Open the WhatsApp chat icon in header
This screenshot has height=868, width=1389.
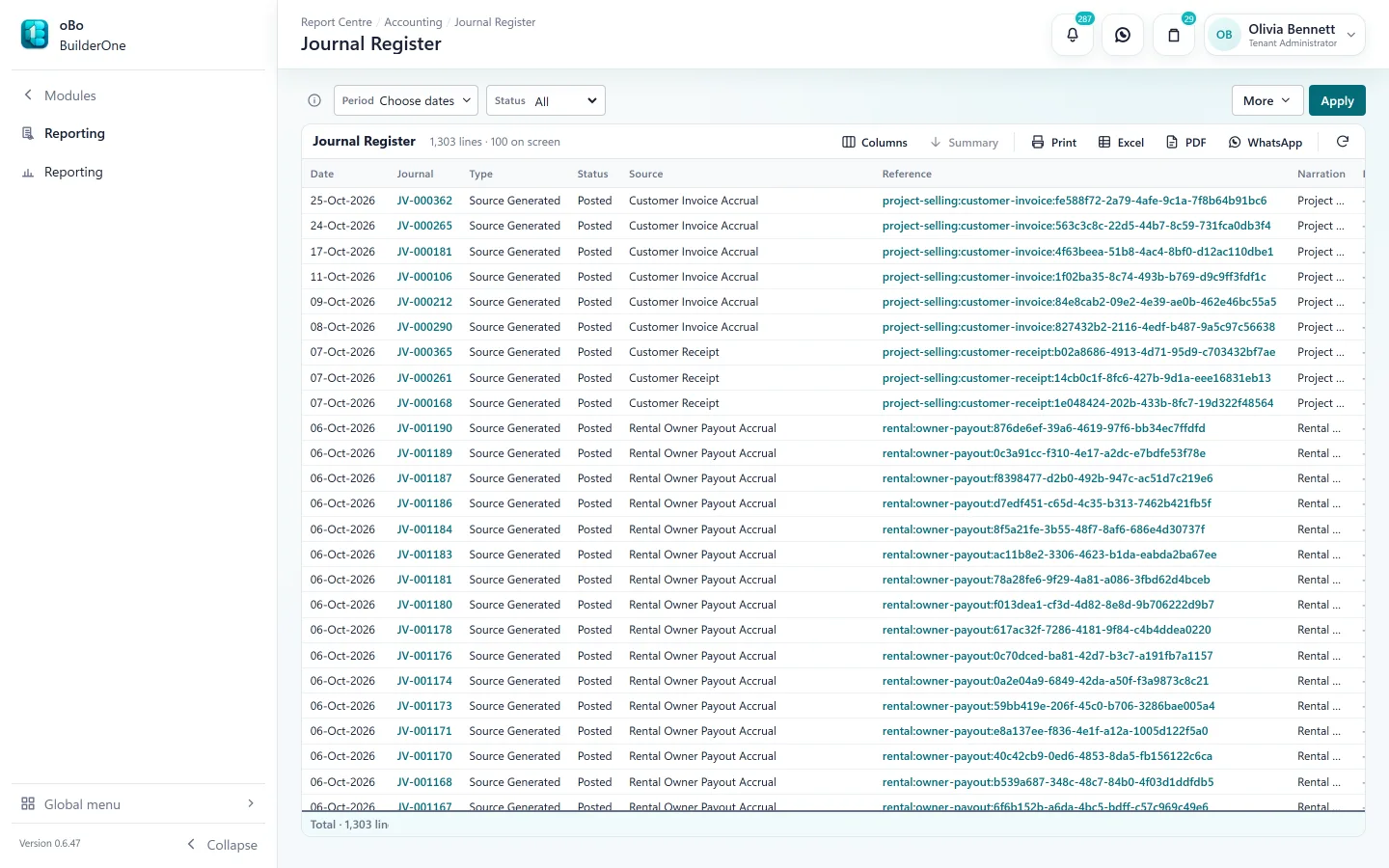[x=1123, y=35]
